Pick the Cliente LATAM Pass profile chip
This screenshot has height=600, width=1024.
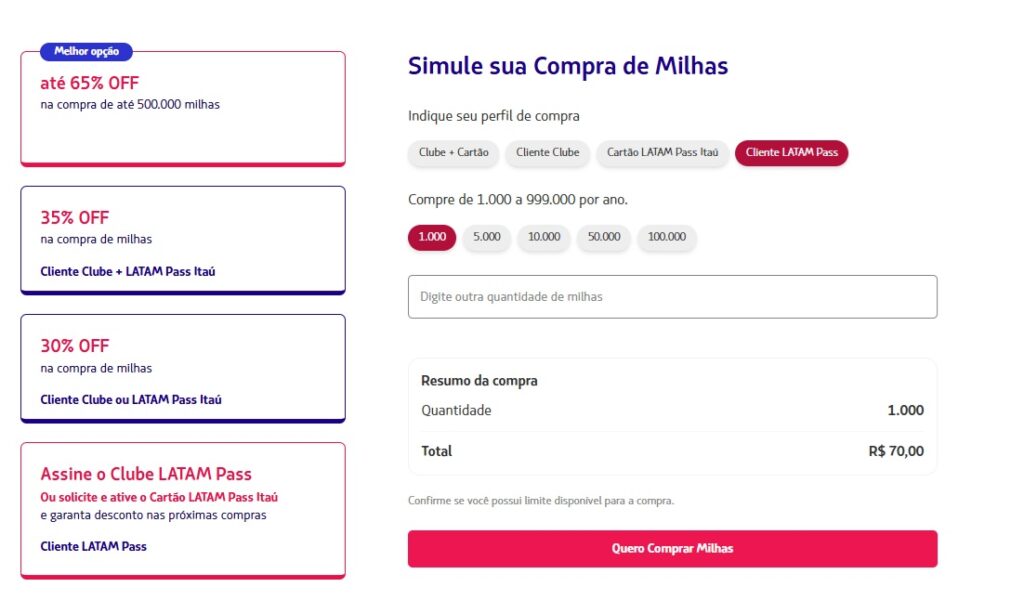[791, 153]
